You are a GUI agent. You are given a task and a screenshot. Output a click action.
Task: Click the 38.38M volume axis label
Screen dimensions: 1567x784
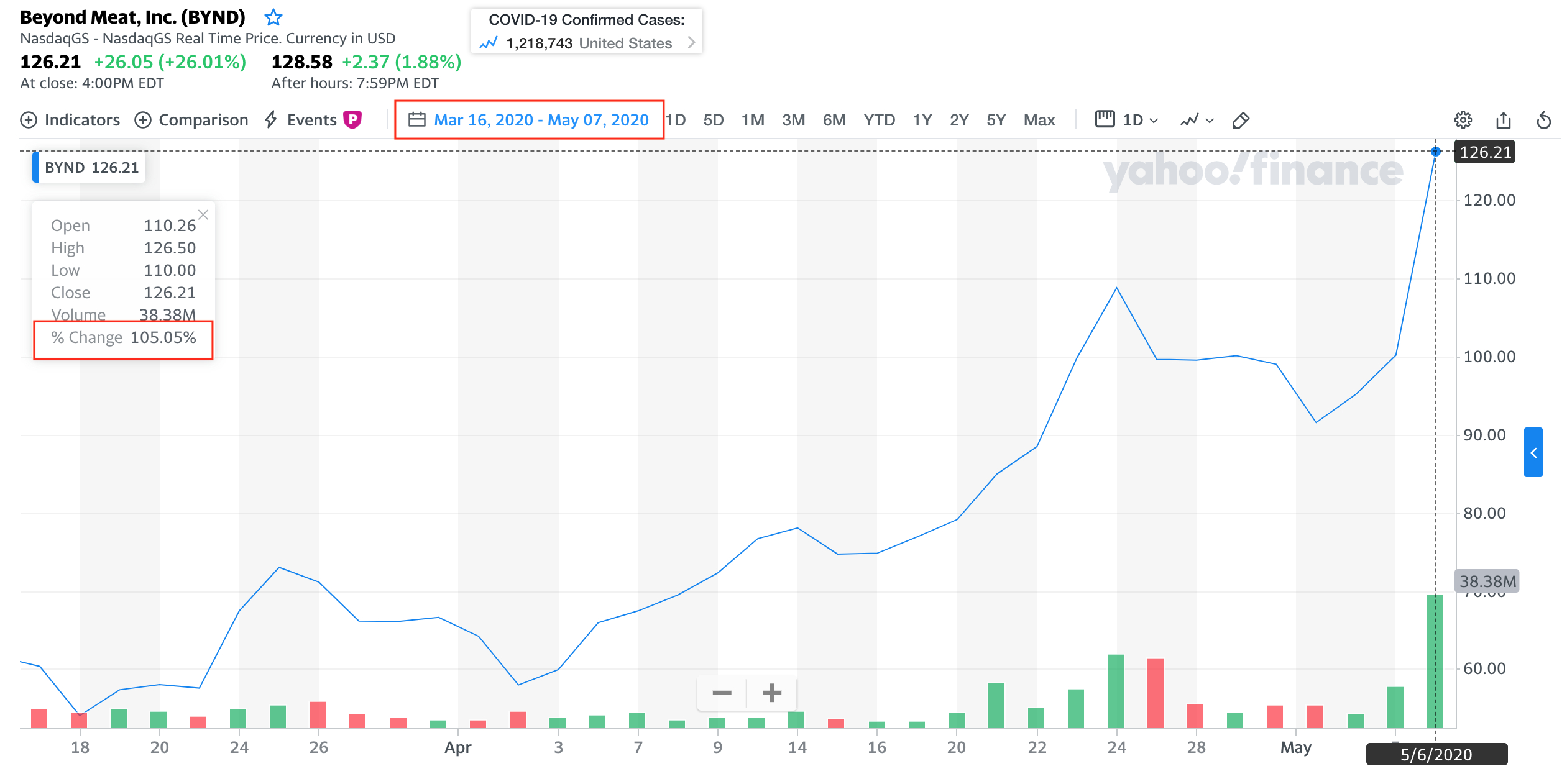point(1487,581)
